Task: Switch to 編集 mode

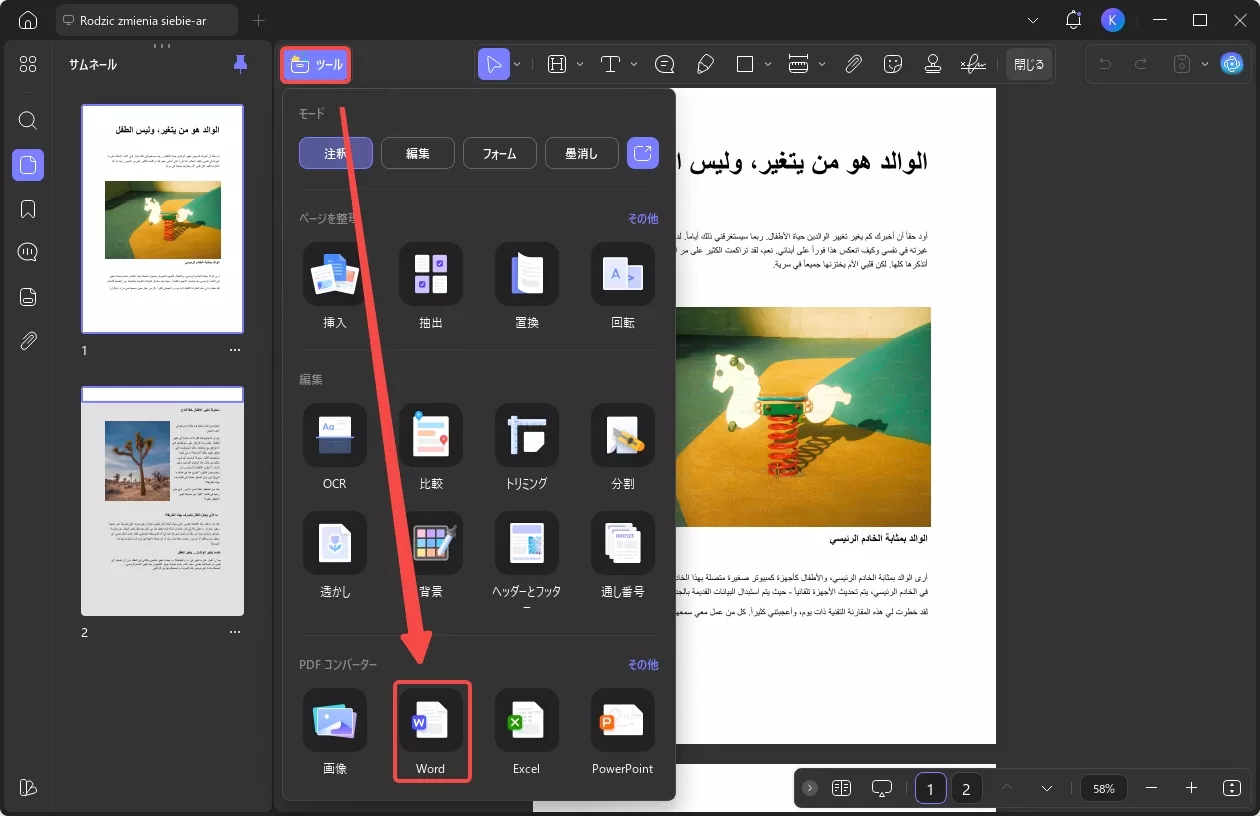Action: [x=417, y=153]
